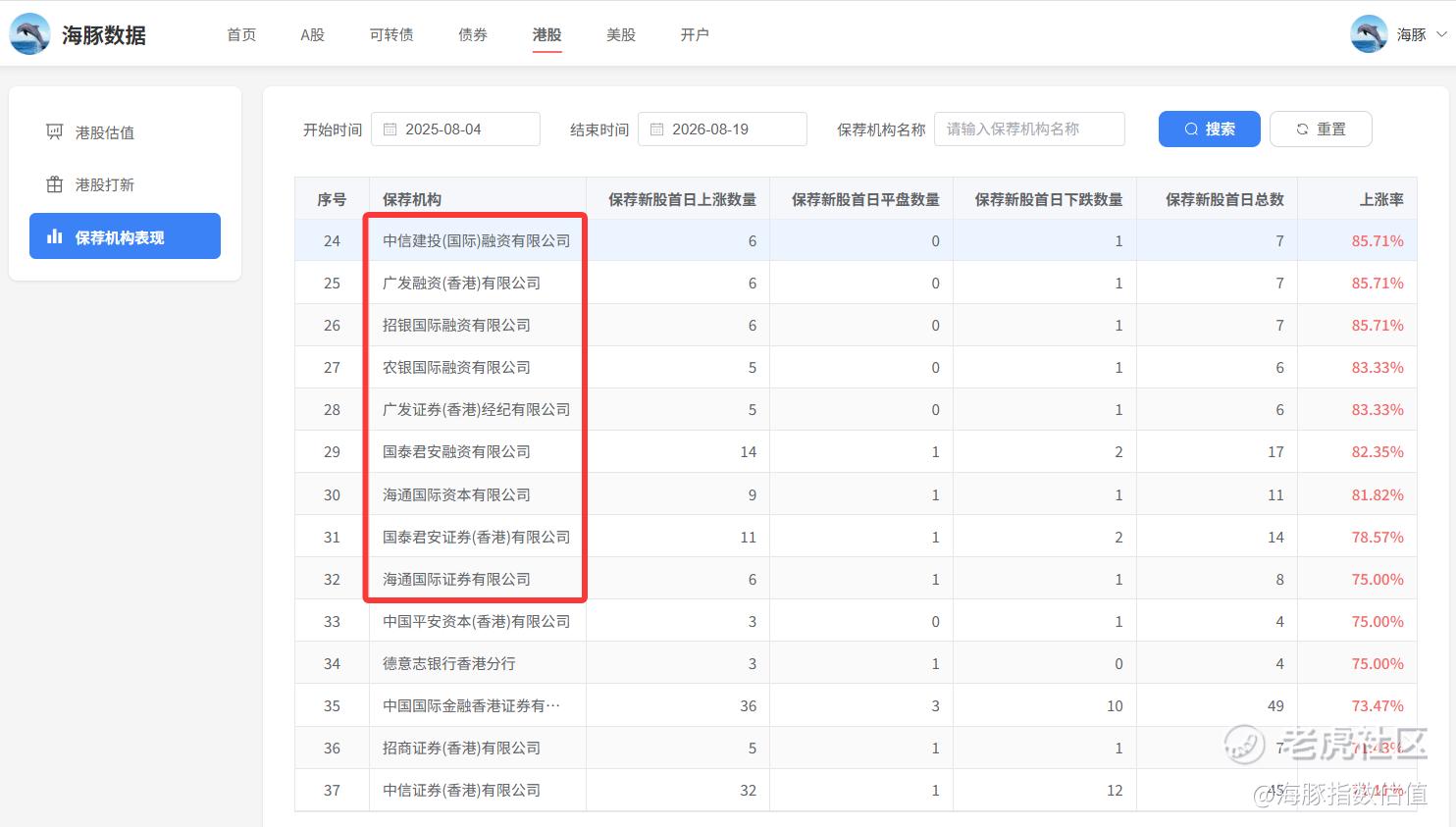Screen dimensions: 1456x827
Task: Click the total 17 in row 29
Action: click(1275, 452)
